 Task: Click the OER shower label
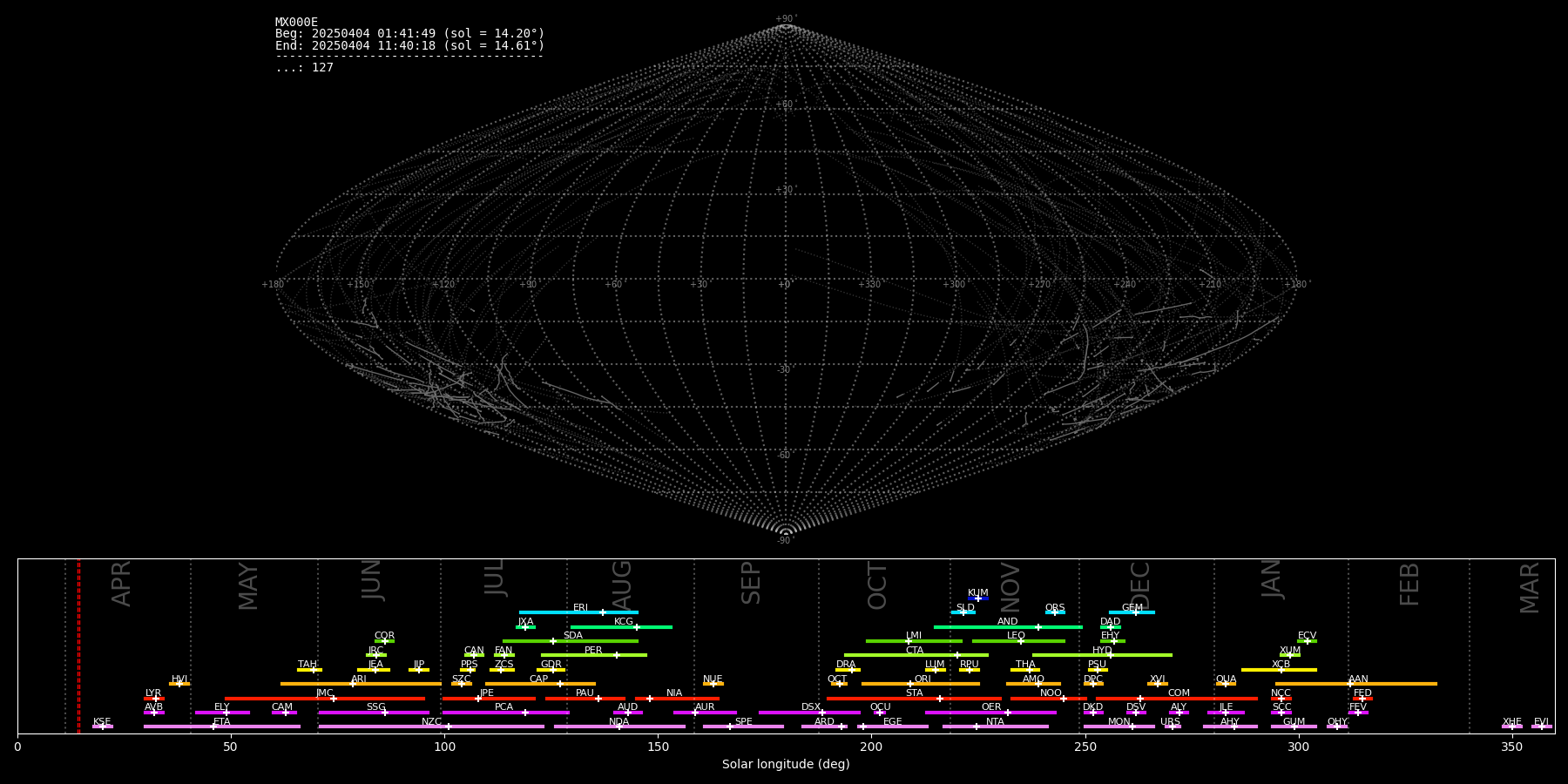[991, 707]
